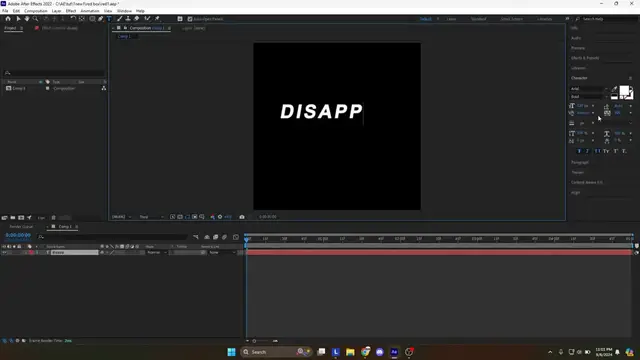
Task: Toggle visibility eye of the text layer
Action: [4, 253]
